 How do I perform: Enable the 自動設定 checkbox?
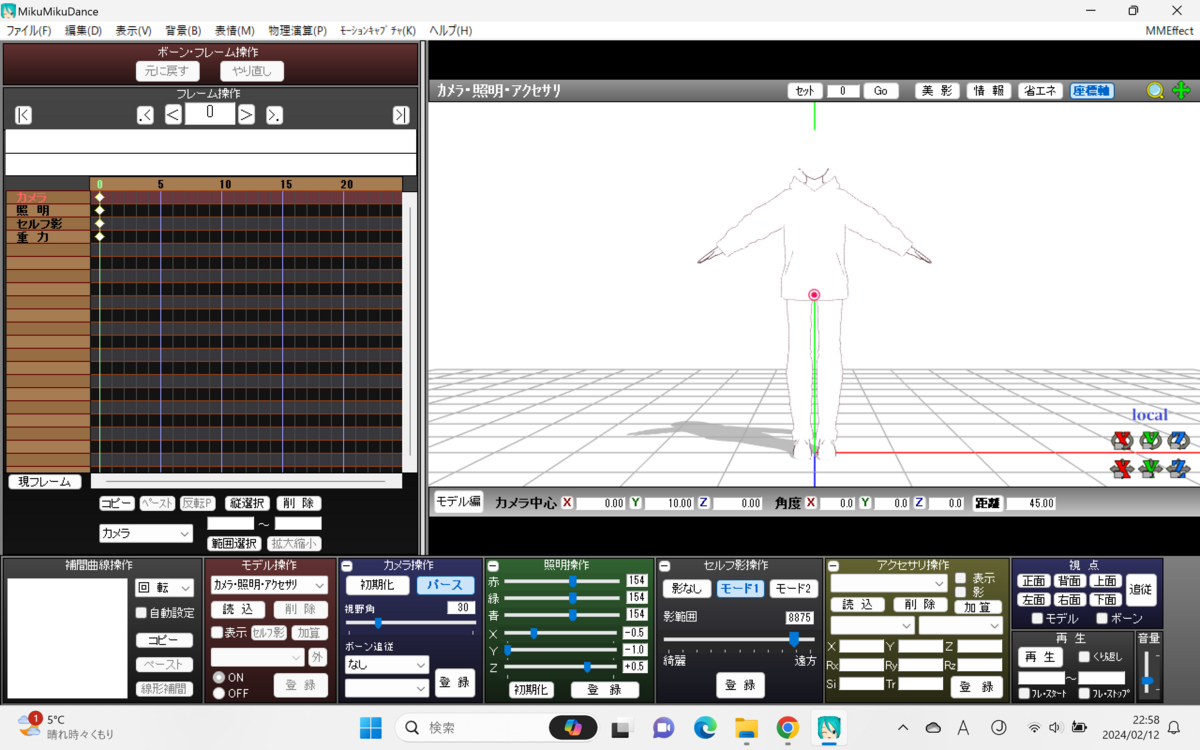[x=141, y=613]
